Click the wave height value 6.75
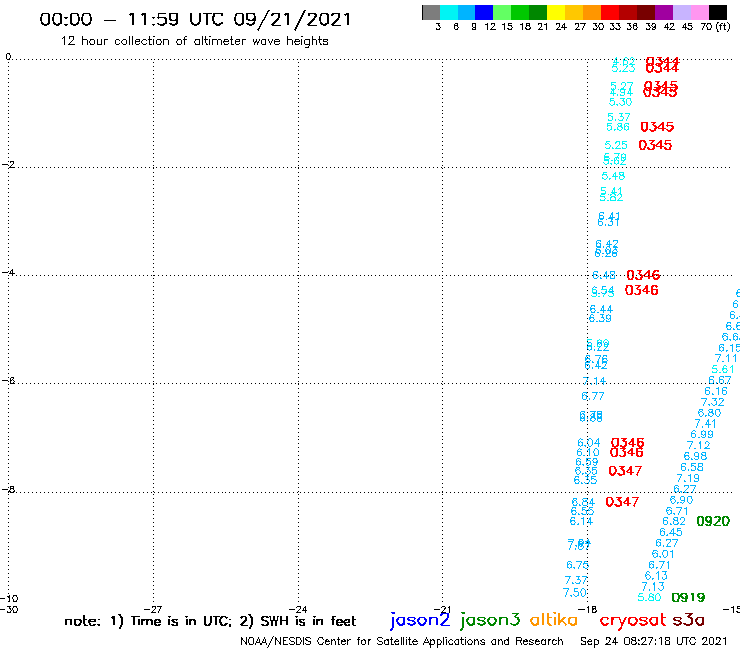The image size is (740, 650). pos(578,565)
